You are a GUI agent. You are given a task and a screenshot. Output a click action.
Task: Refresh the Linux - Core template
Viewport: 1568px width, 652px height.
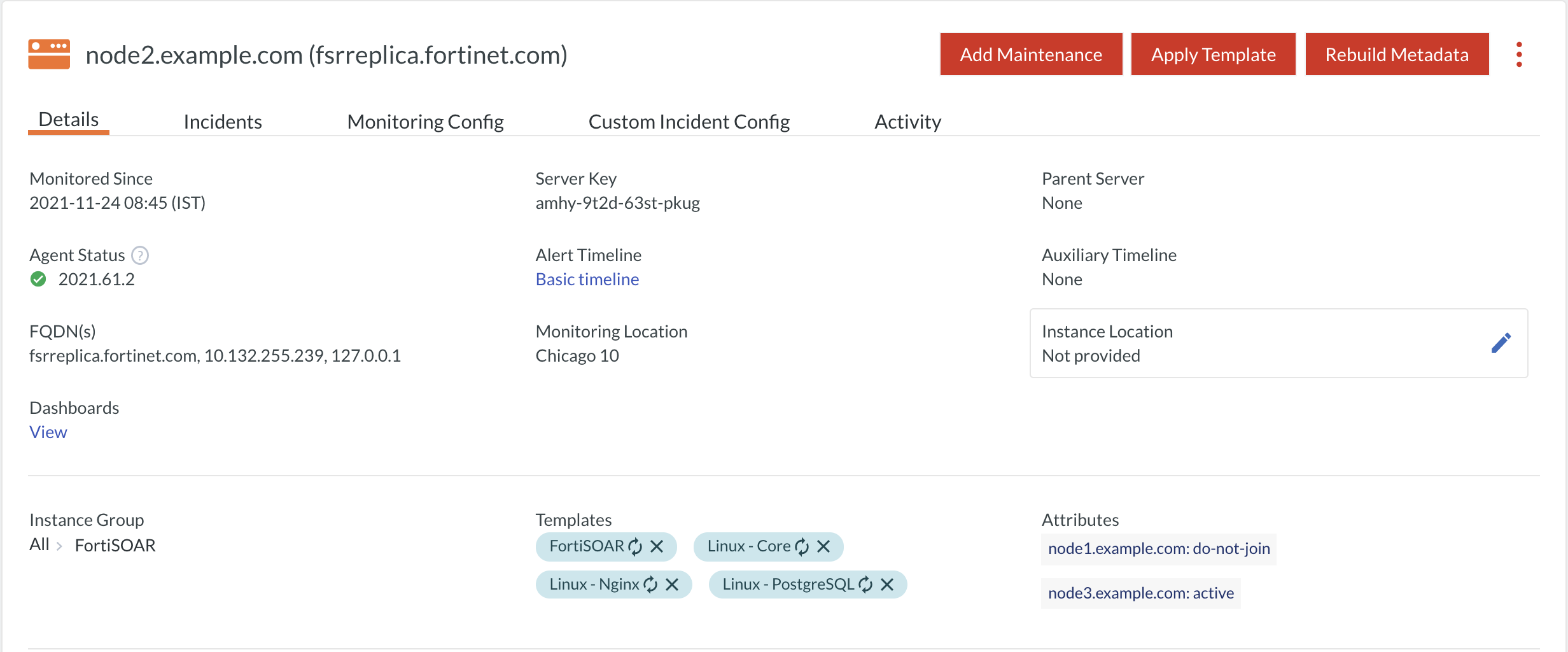click(801, 546)
